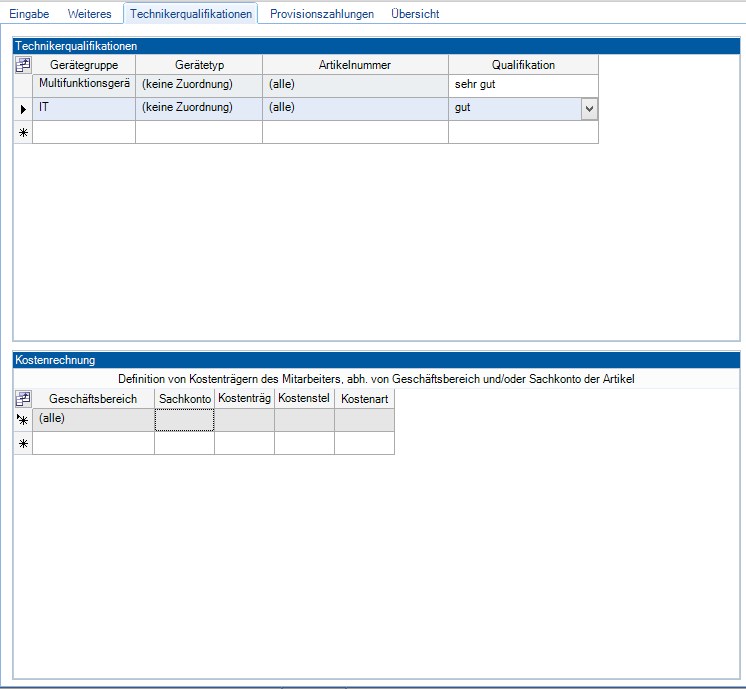Click the Sachkonto cell in the (alle) row
The width and height of the screenshot is (746, 689).
[x=184, y=421]
